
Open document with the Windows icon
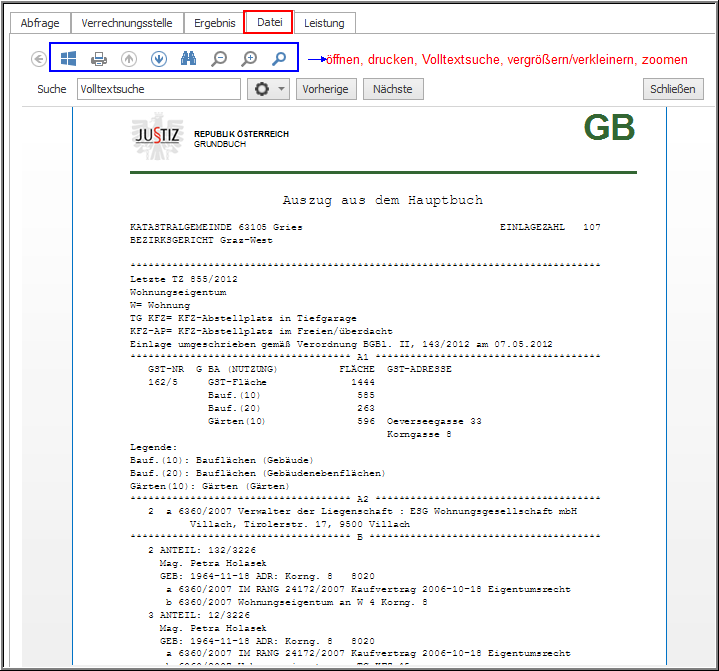(x=68, y=58)
